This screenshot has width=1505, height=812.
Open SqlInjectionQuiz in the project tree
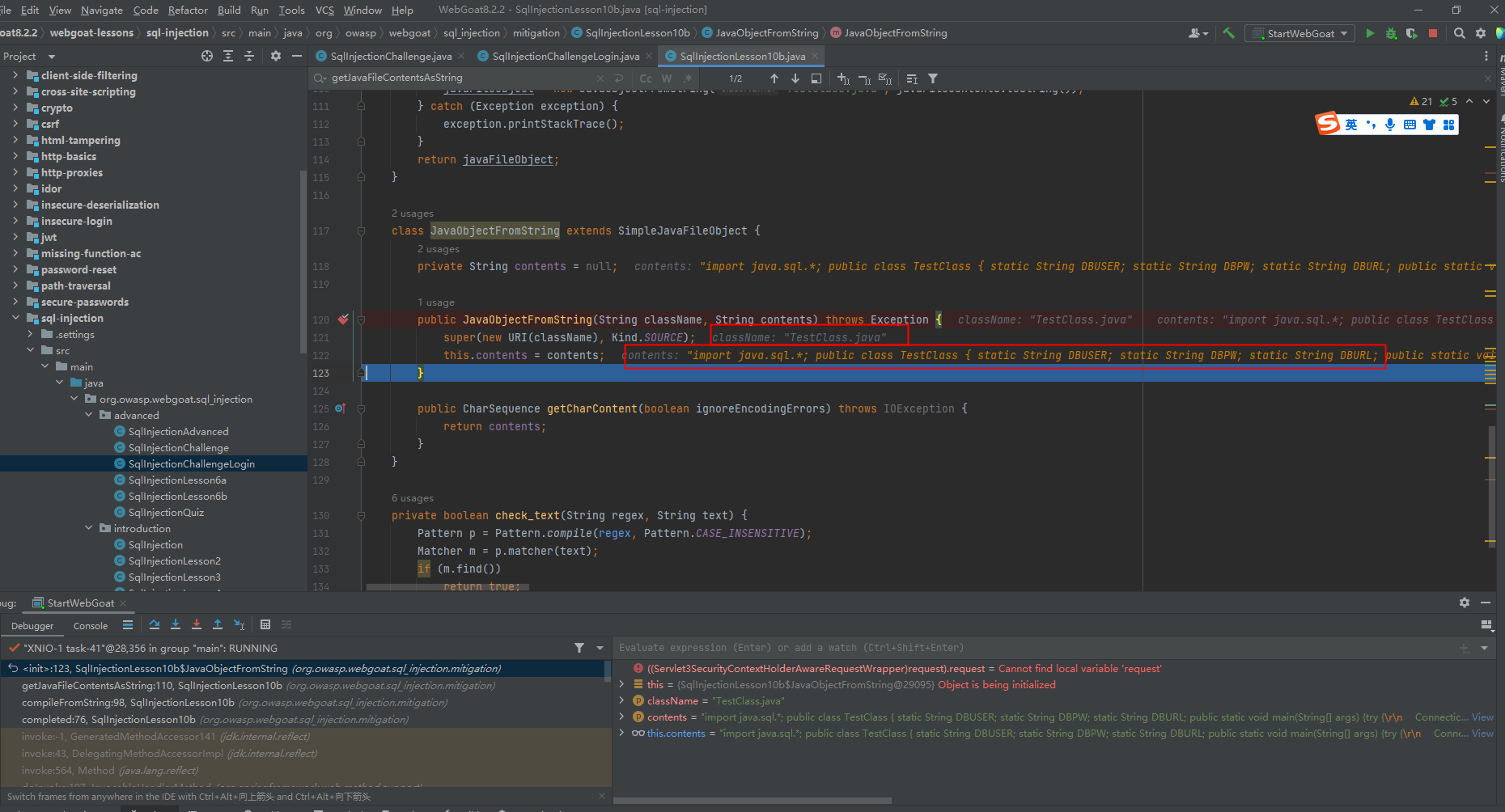(166, 512)
